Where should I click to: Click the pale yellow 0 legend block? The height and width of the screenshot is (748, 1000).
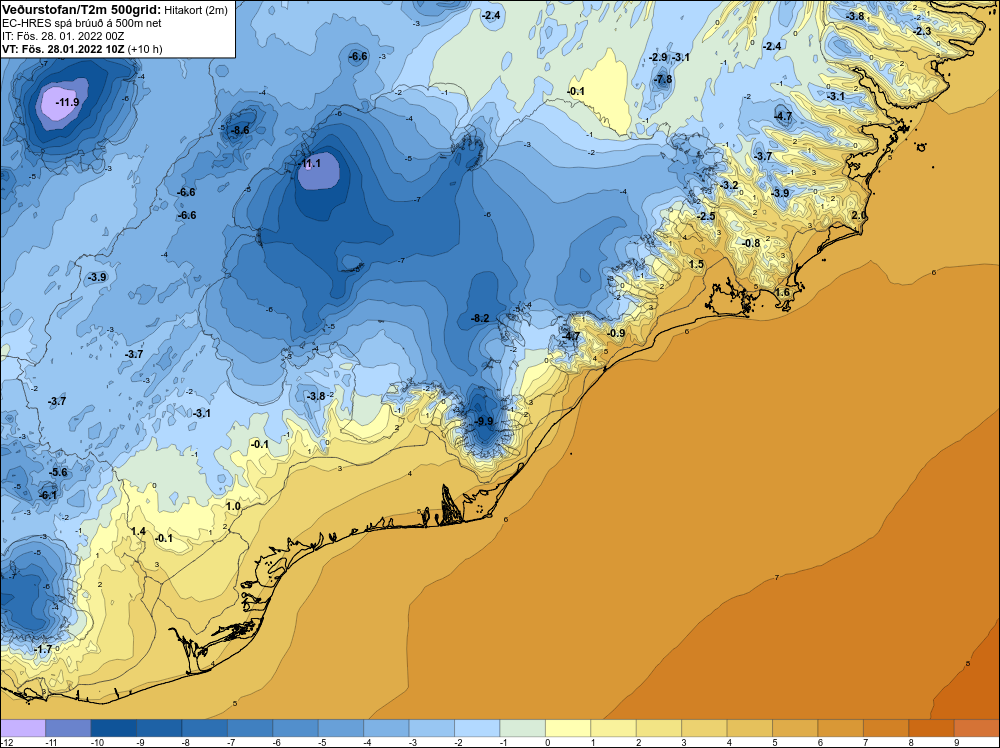(568, 728)
